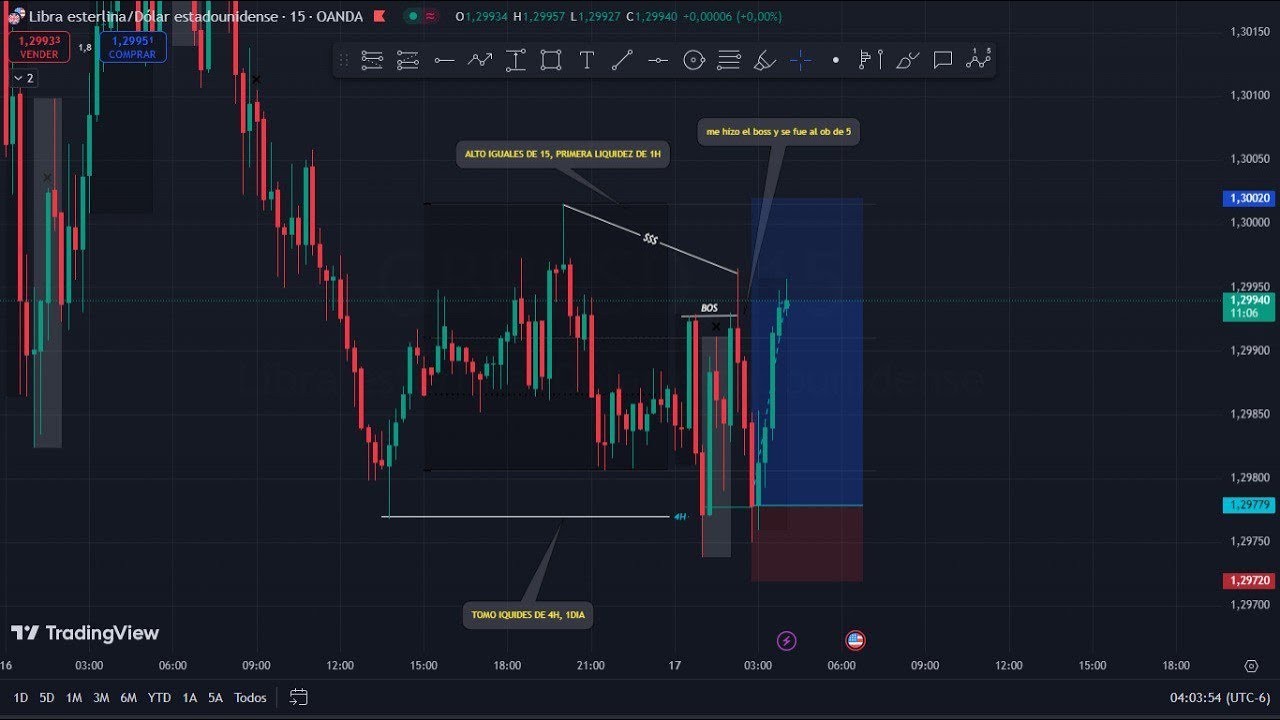Click the 1,29720 stop-loss price label
The width and height of the screenshot is (1280, 720).
click(1249, 580)
